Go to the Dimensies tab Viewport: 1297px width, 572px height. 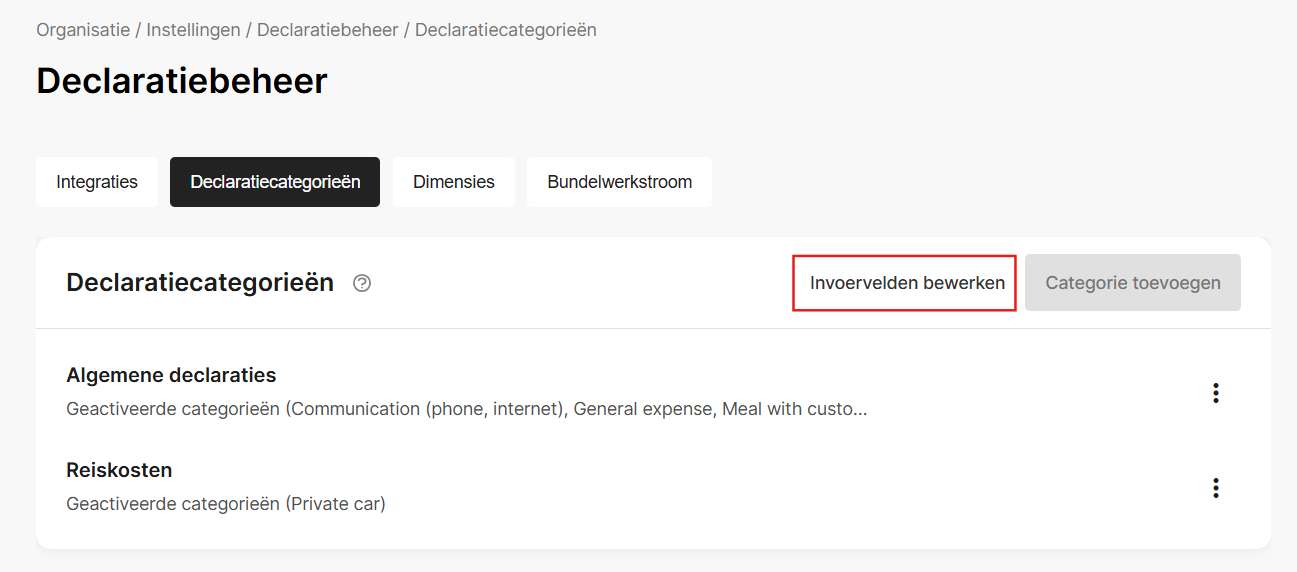(454, 182)
